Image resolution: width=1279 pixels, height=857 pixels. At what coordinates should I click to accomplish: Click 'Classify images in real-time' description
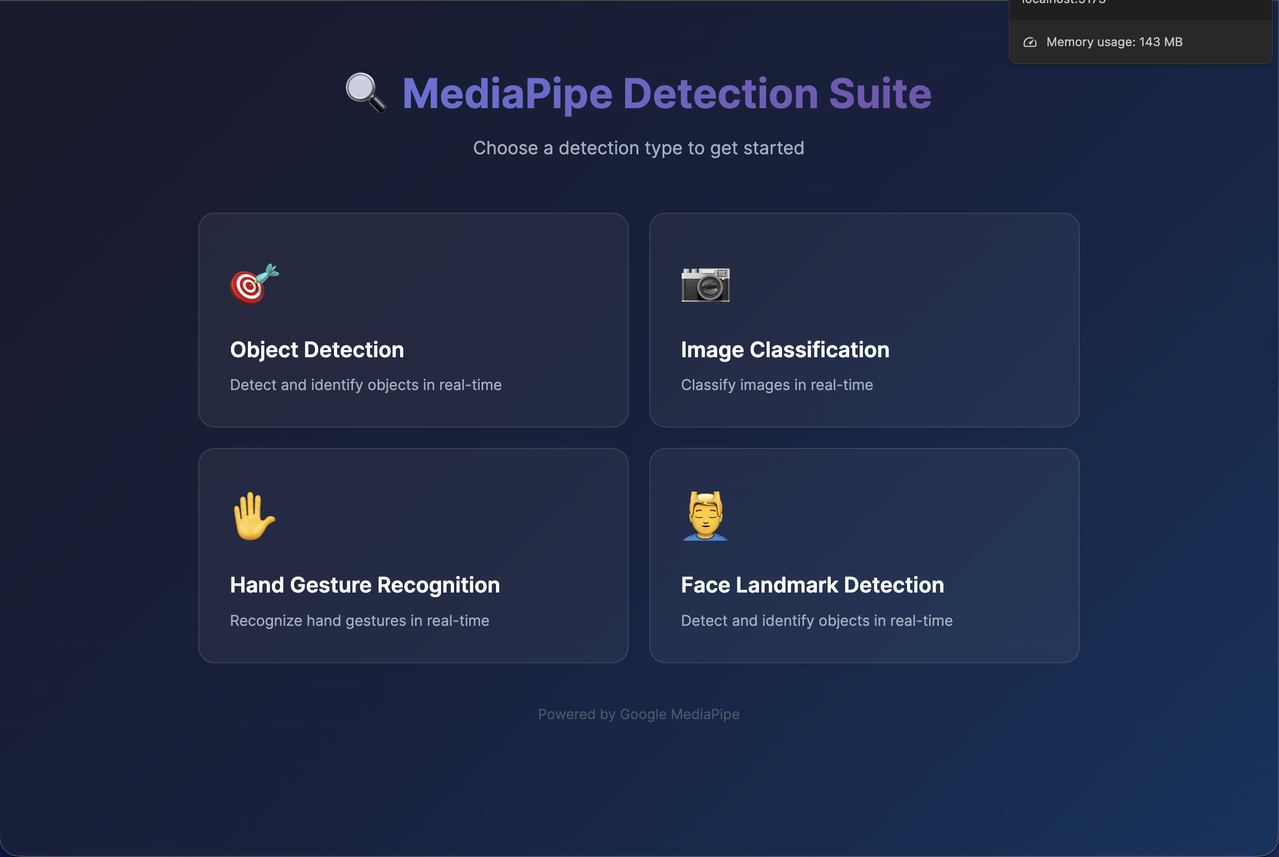click(777, 385)
